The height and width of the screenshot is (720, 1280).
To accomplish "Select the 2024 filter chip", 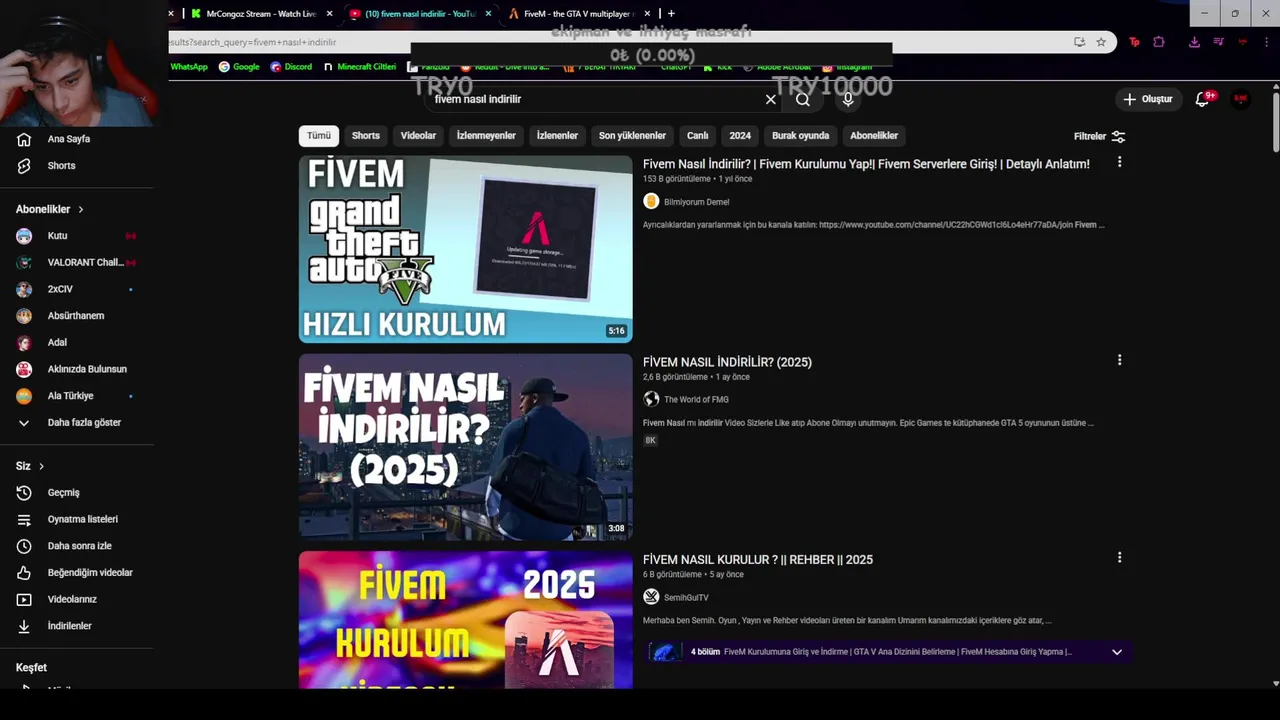I will tap(740, 136).
